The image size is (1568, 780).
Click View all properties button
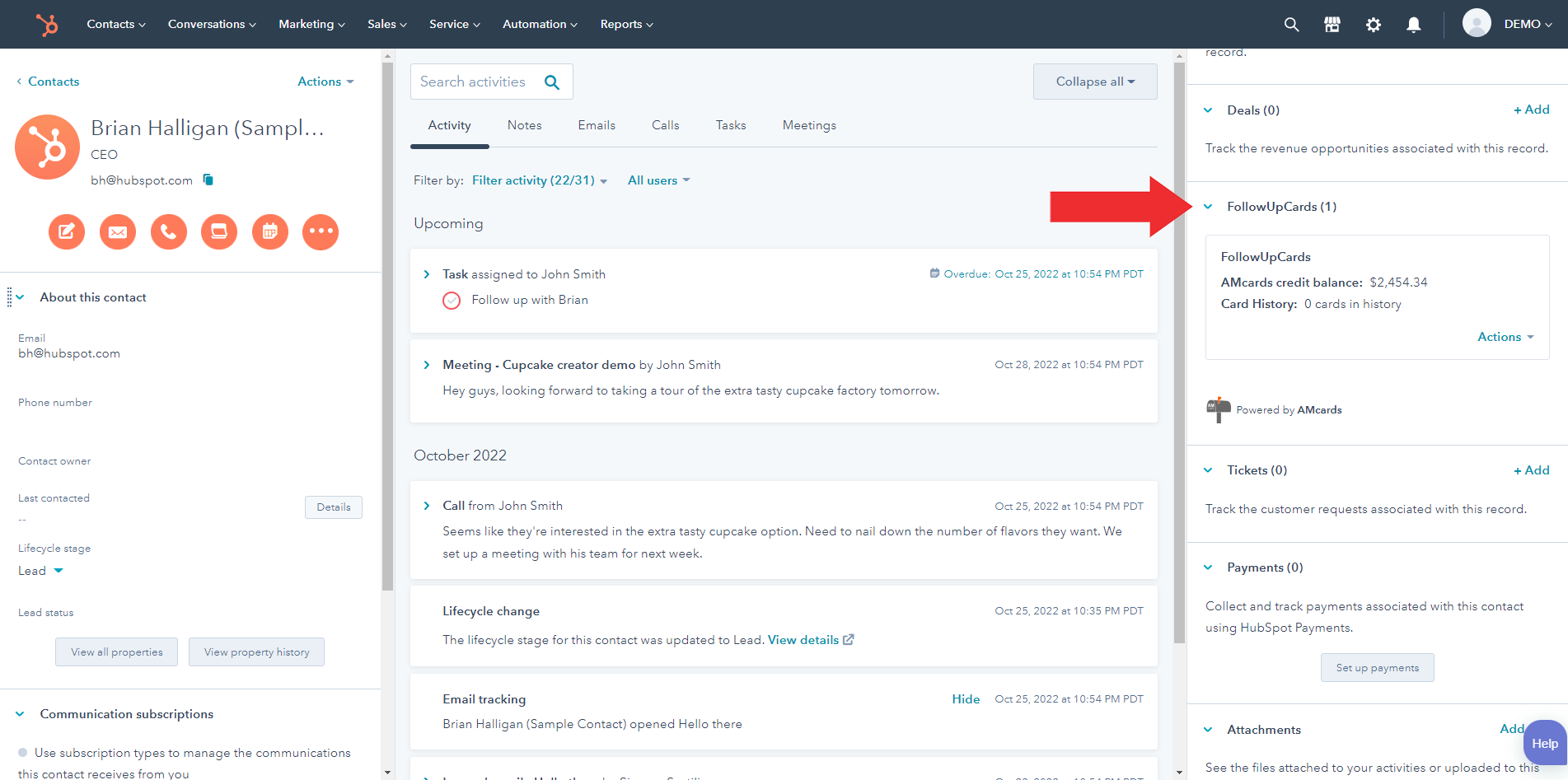(116, 652)
